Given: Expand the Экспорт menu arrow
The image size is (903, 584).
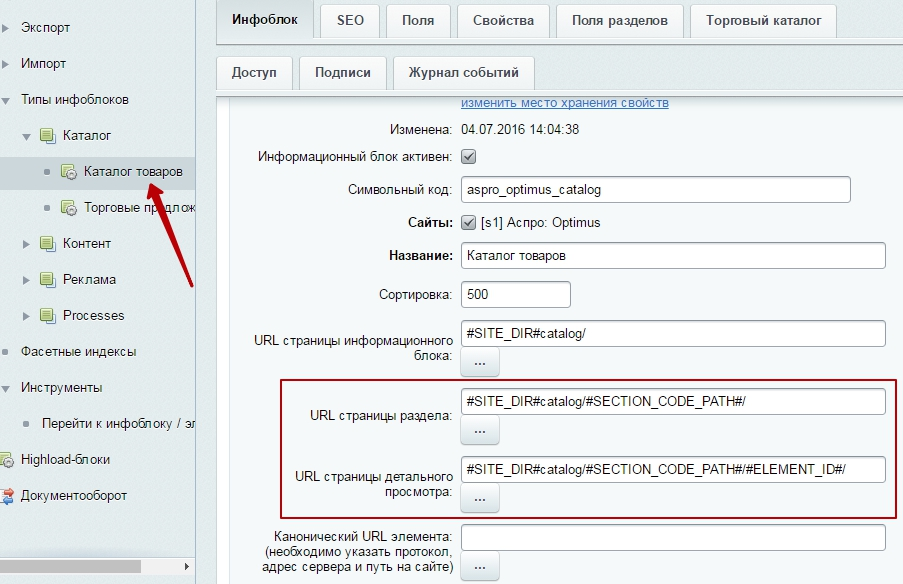Looking at the screenshot, I should (8, 28).
